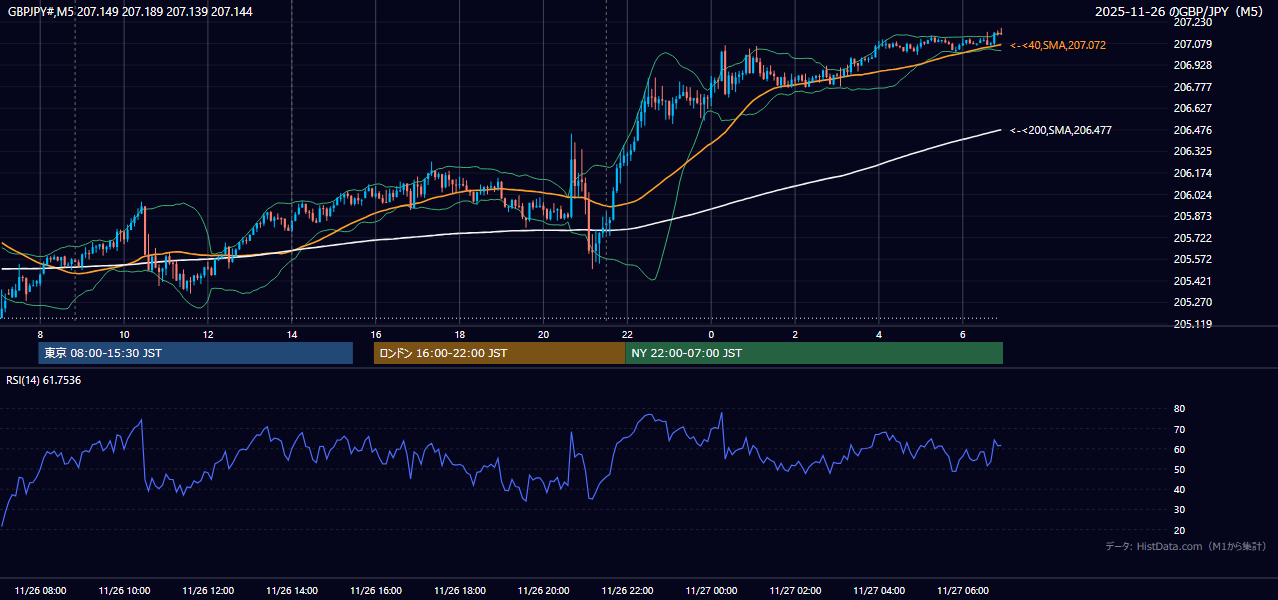Click the bottom timestamp 11/26 22:00
This screenshot has width=1278, height=600.
(x=628, y=591)
